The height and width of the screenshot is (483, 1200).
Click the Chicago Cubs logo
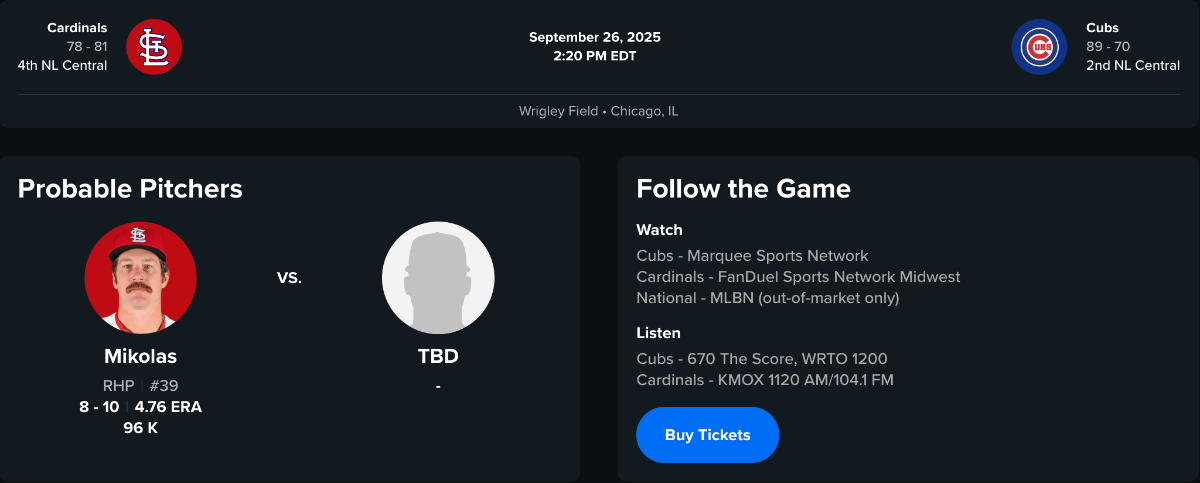(1039, 47)
